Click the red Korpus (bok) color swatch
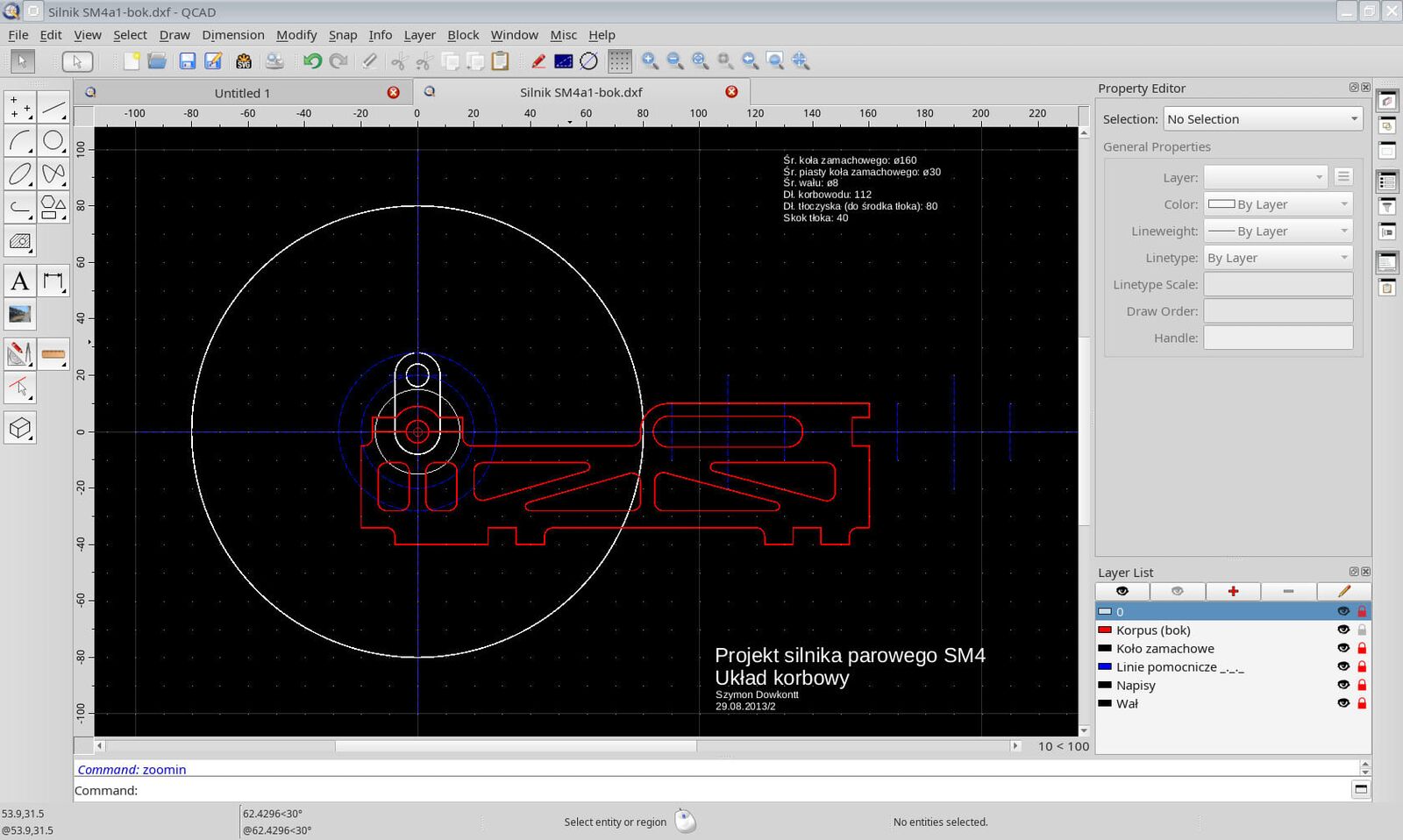The image size is (1403, 840). 1105,630
